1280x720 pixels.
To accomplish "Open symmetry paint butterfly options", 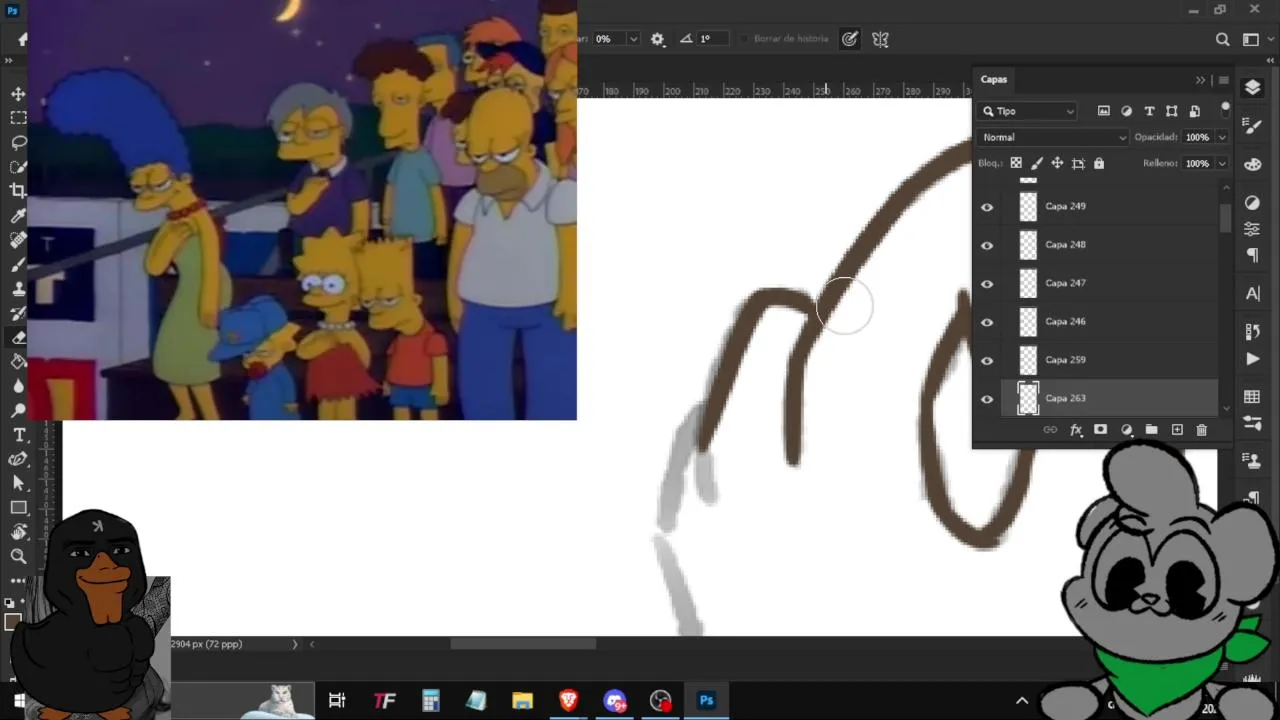I will coord(880,39).
